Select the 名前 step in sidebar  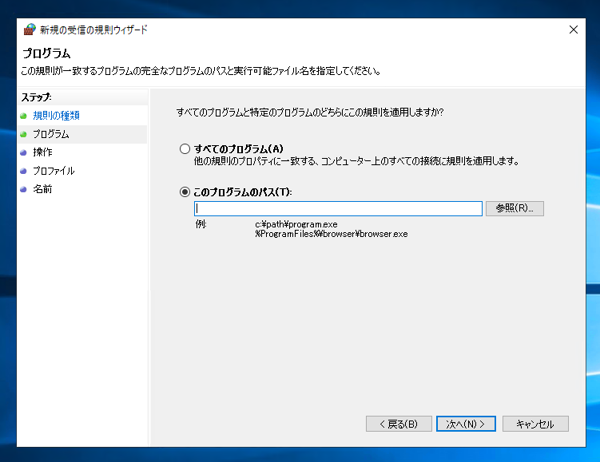[x=42, y=189]
